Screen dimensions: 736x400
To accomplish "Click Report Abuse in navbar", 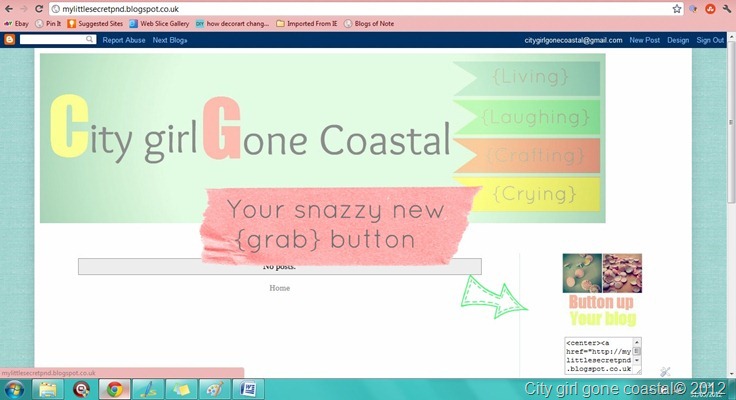I will click(124, 40).
